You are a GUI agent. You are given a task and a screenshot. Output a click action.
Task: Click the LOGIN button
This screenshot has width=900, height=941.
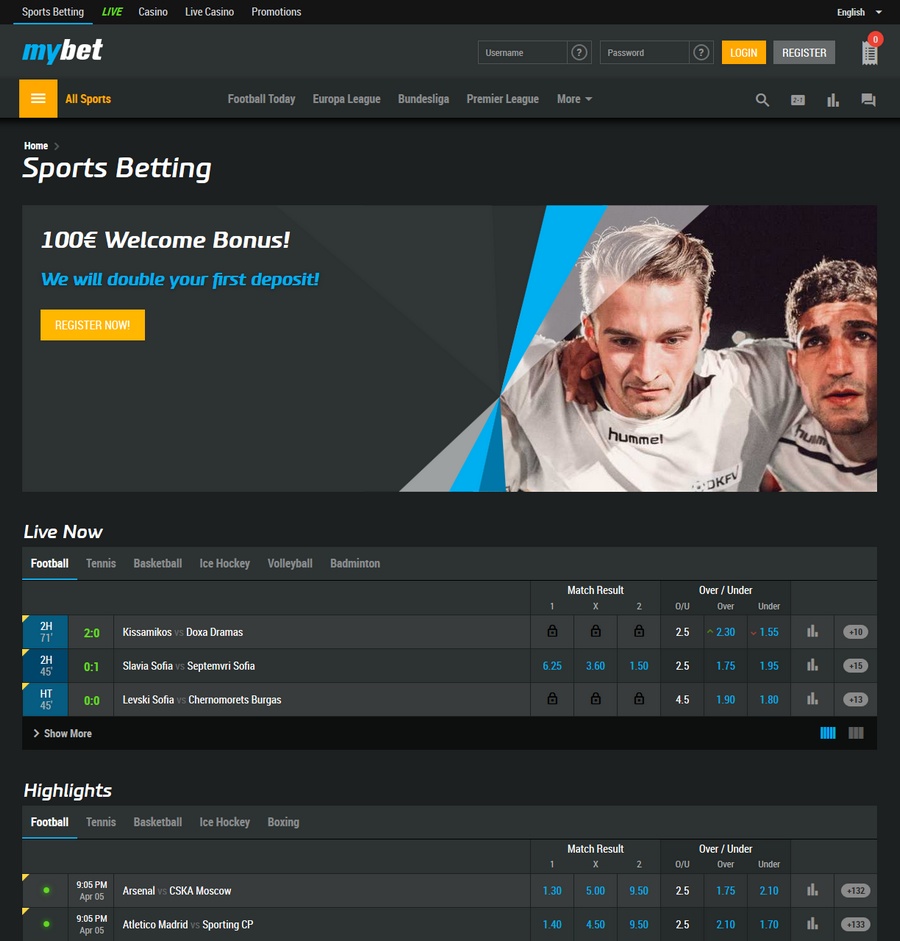click(x=743, y=53)
